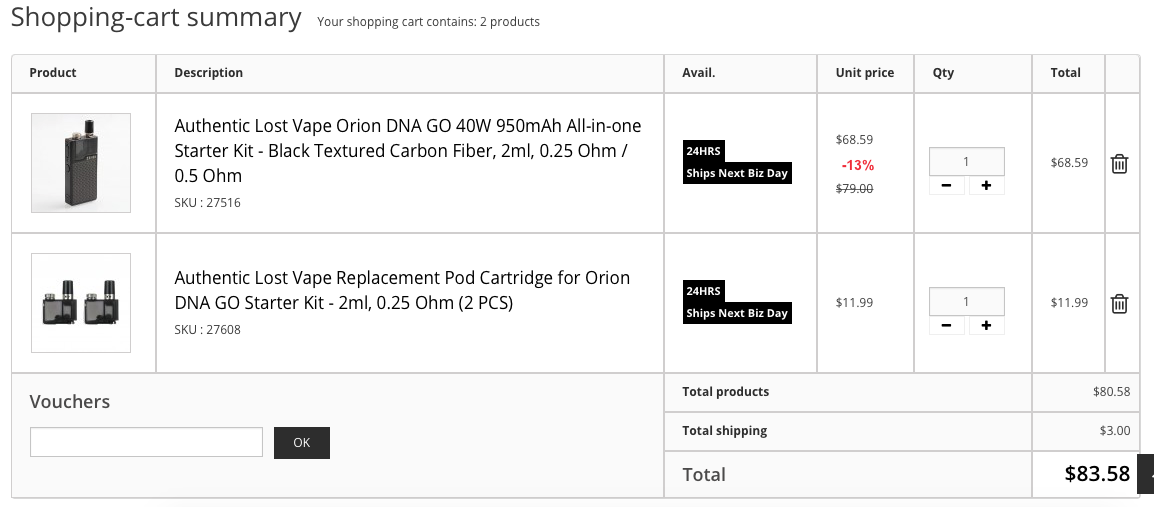Increase quantity of Orion DNA GO Starter Kit

[x=986, y=185]
